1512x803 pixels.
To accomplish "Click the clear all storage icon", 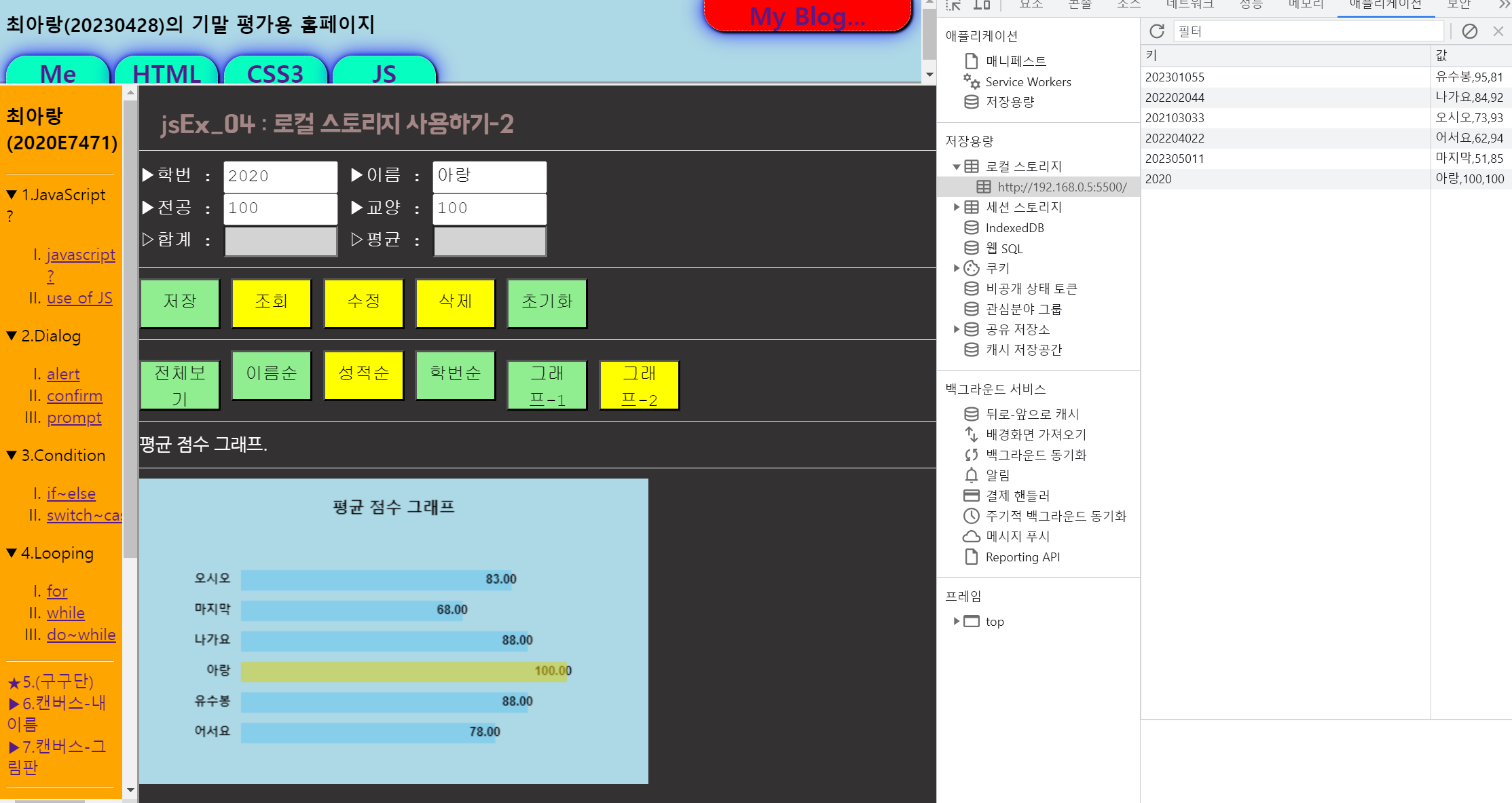I will (x=1470, y=31).
